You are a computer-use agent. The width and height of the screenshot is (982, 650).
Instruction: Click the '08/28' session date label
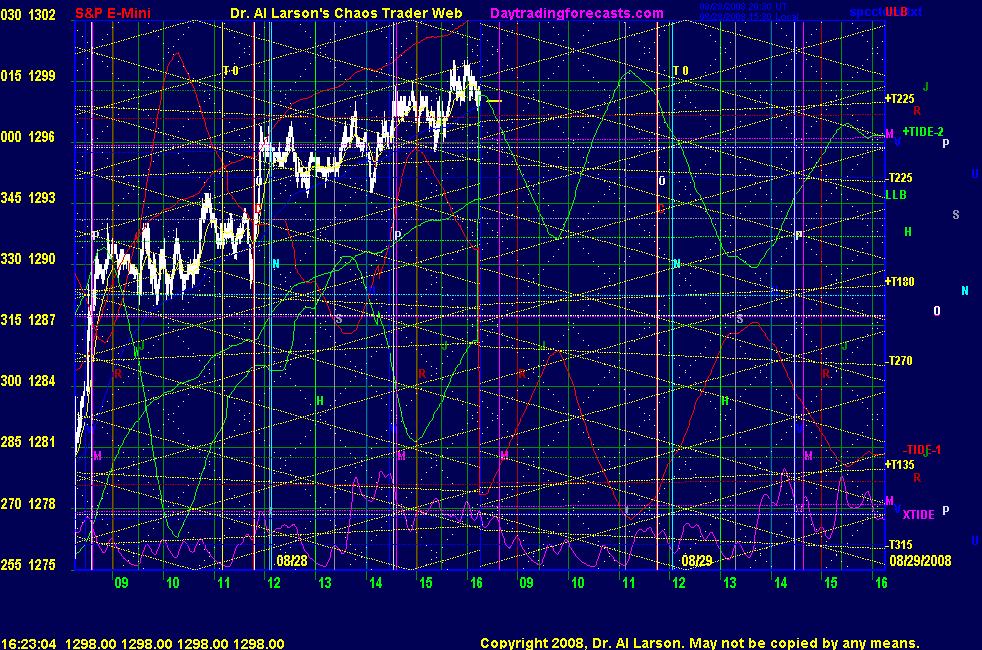292,560
